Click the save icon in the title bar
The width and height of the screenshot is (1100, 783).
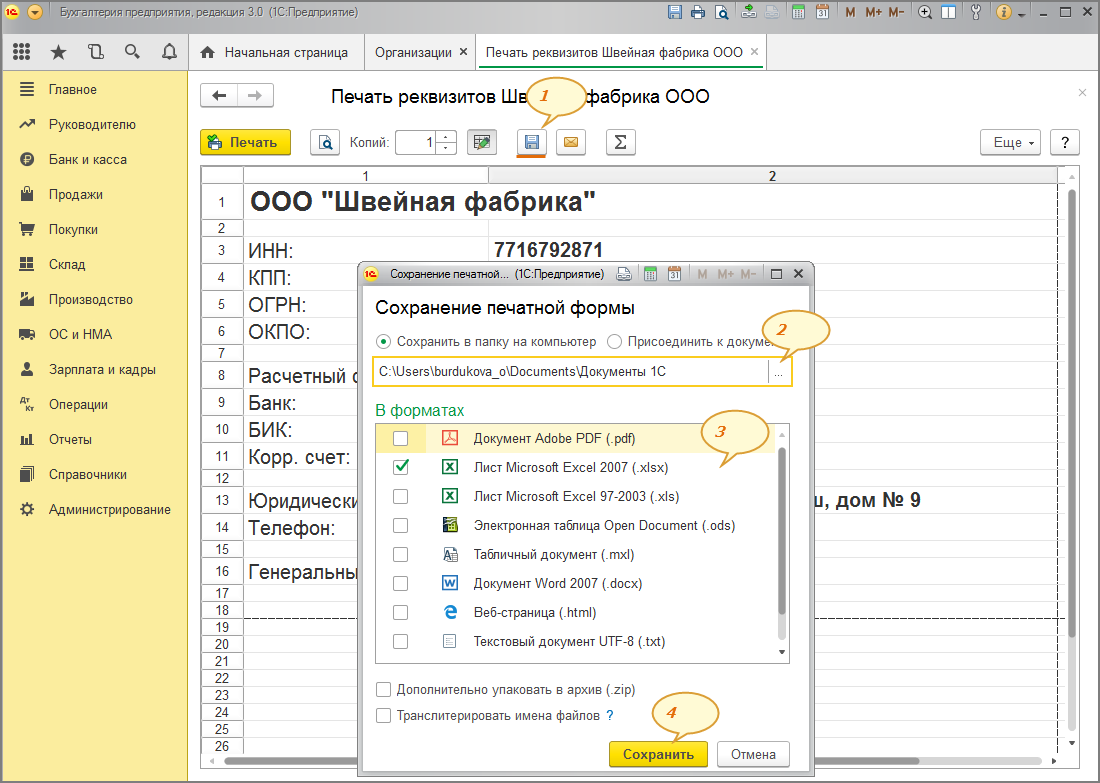675,12
